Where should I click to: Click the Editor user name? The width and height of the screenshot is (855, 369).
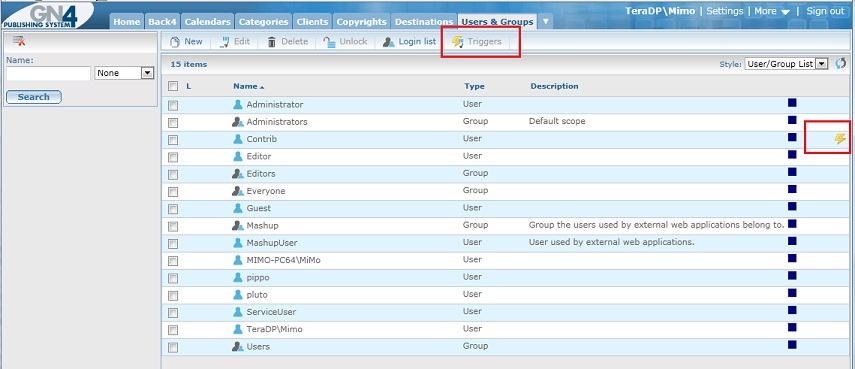point(258,156)
